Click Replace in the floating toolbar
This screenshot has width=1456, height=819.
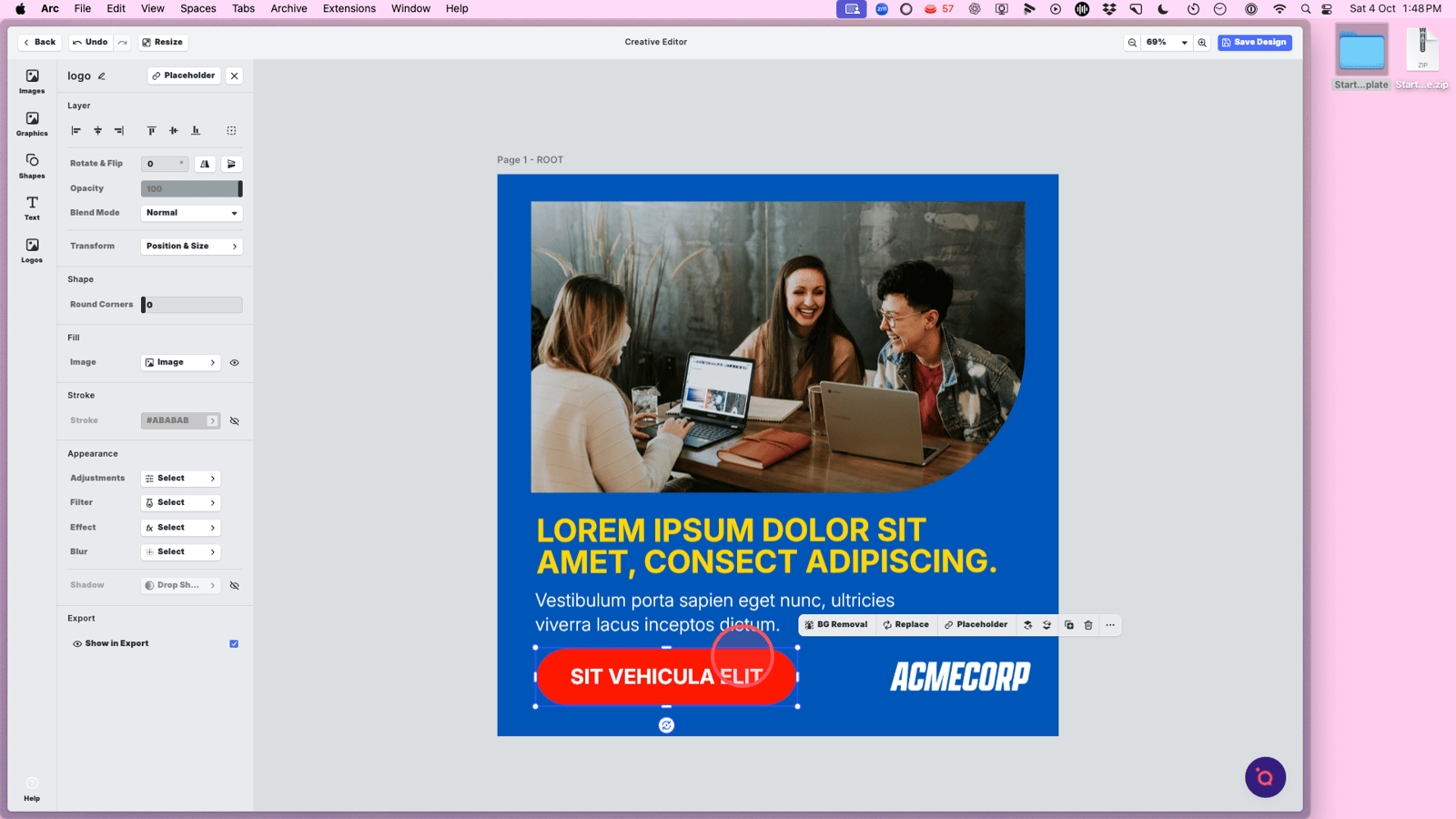coord(906,625)
